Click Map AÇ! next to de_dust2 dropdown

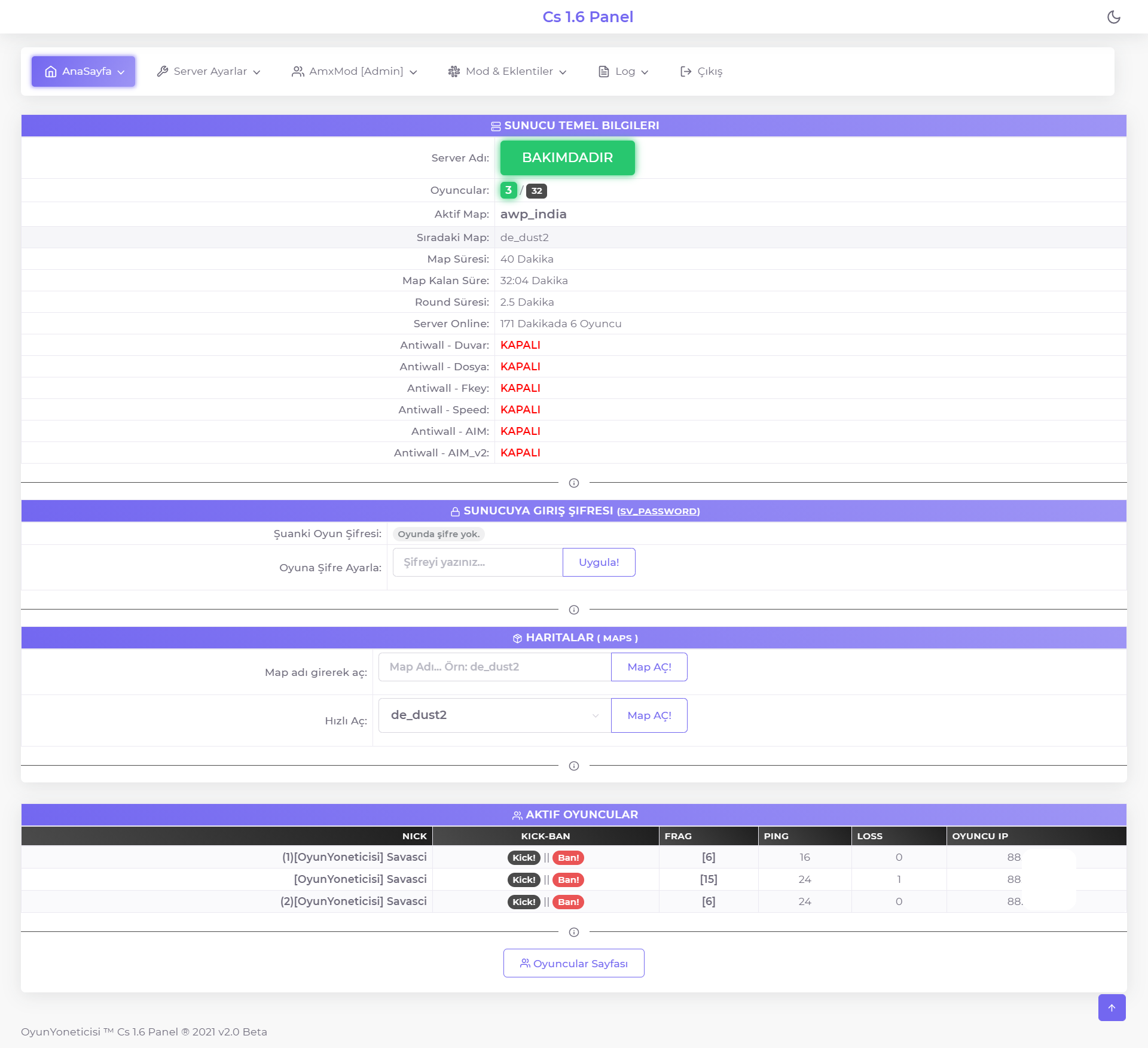[649, 715]
